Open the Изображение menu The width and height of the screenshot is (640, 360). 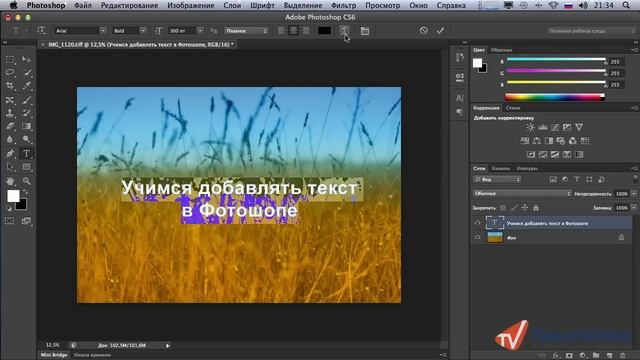pos(191,5)
